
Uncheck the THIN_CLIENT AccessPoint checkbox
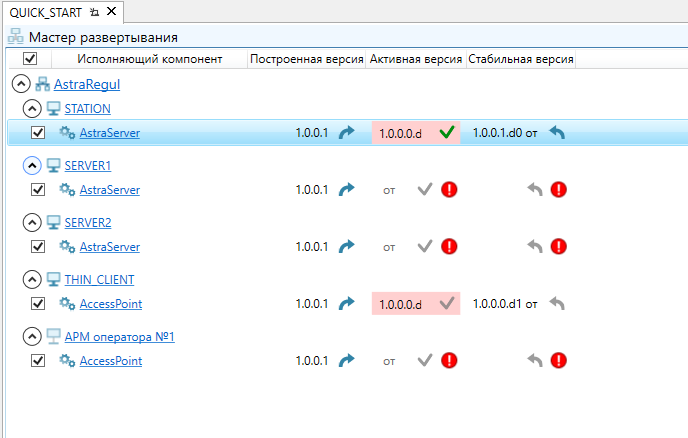pyautogui.click(x=38, y=303)
